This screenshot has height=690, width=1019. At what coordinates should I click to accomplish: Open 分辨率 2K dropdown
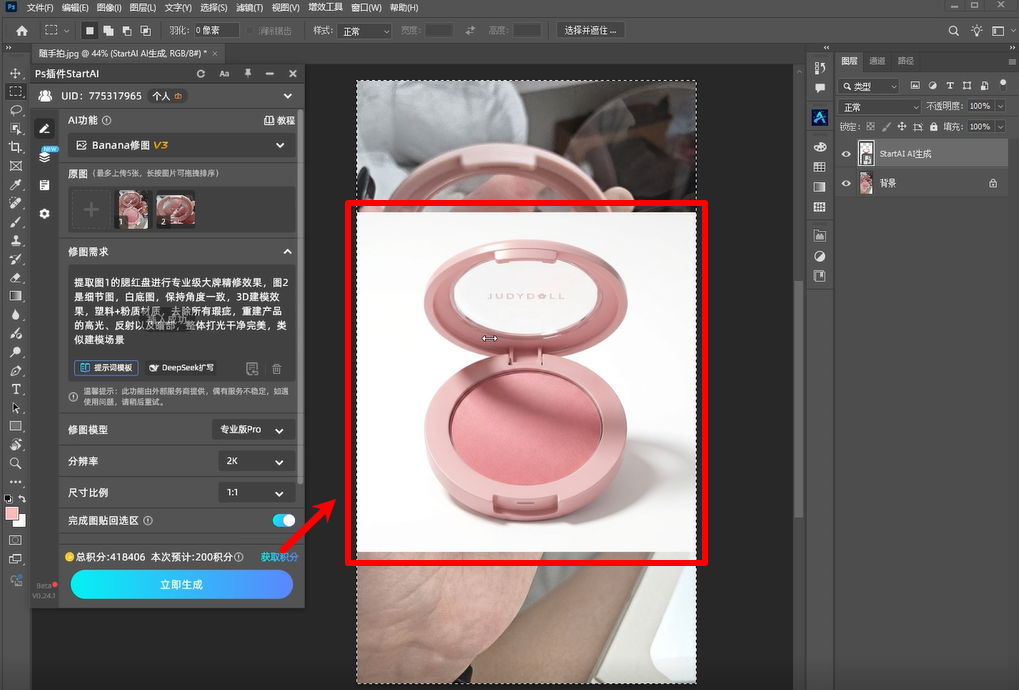point(256,461)
